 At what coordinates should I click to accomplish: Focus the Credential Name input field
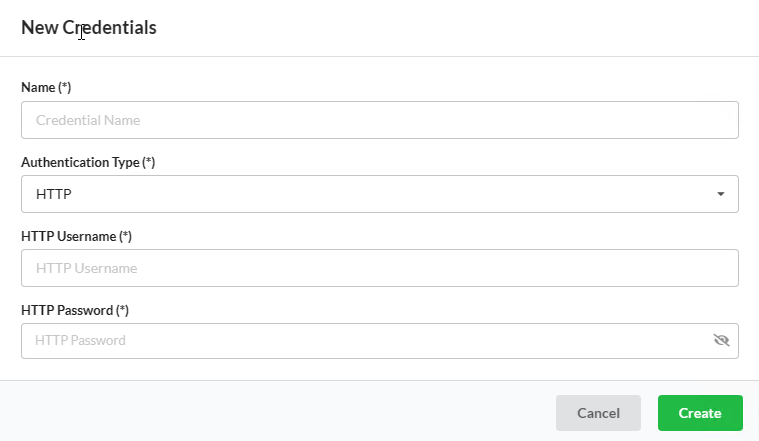380,120
